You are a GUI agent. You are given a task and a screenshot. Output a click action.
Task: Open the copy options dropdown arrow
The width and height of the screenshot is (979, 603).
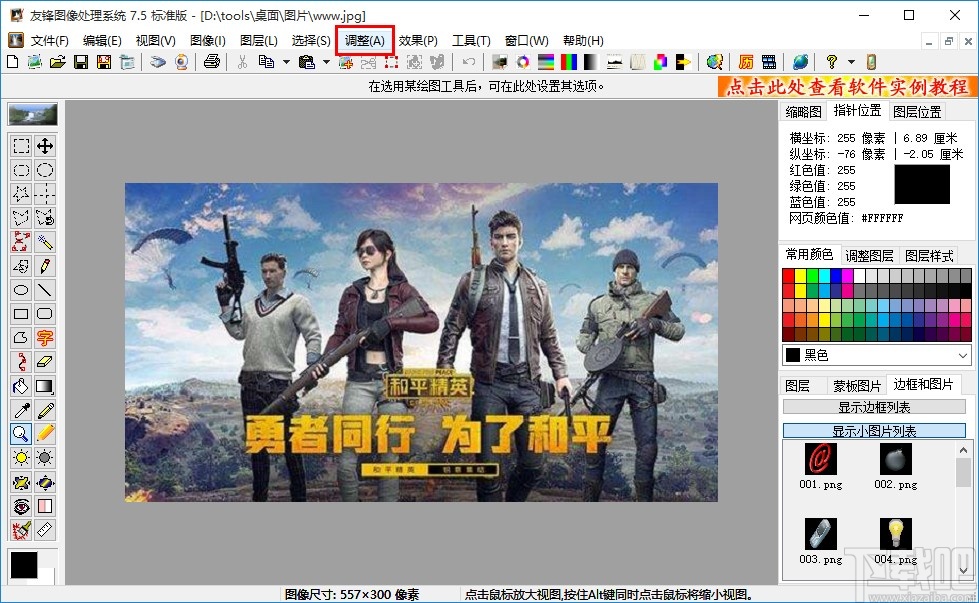[x=287, y=62]
